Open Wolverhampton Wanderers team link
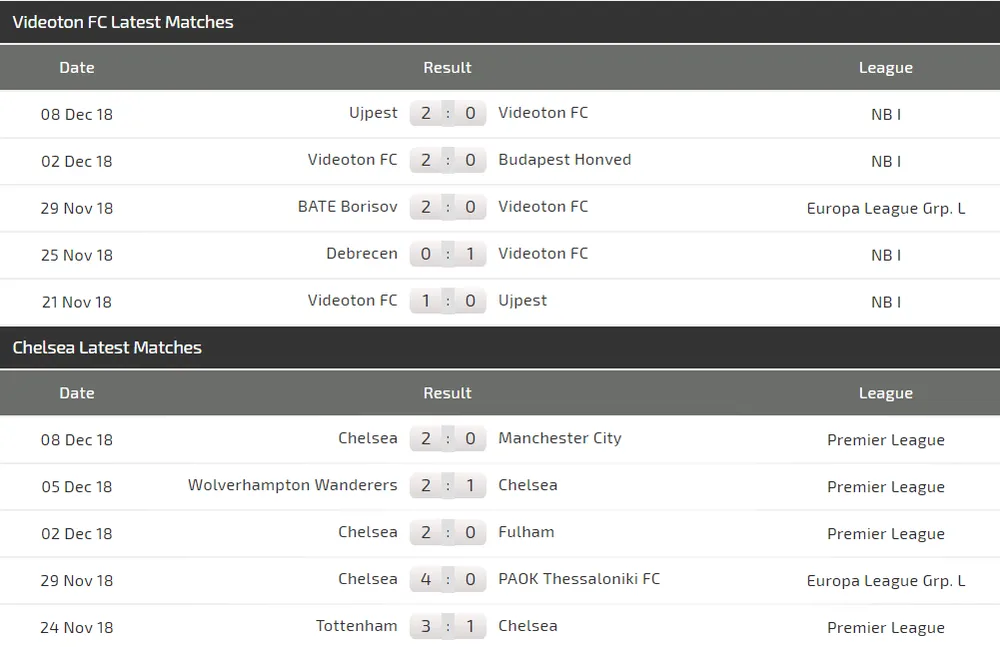Image resolution: width=1000 pixels, height=647 pixels. click(292, 485)
